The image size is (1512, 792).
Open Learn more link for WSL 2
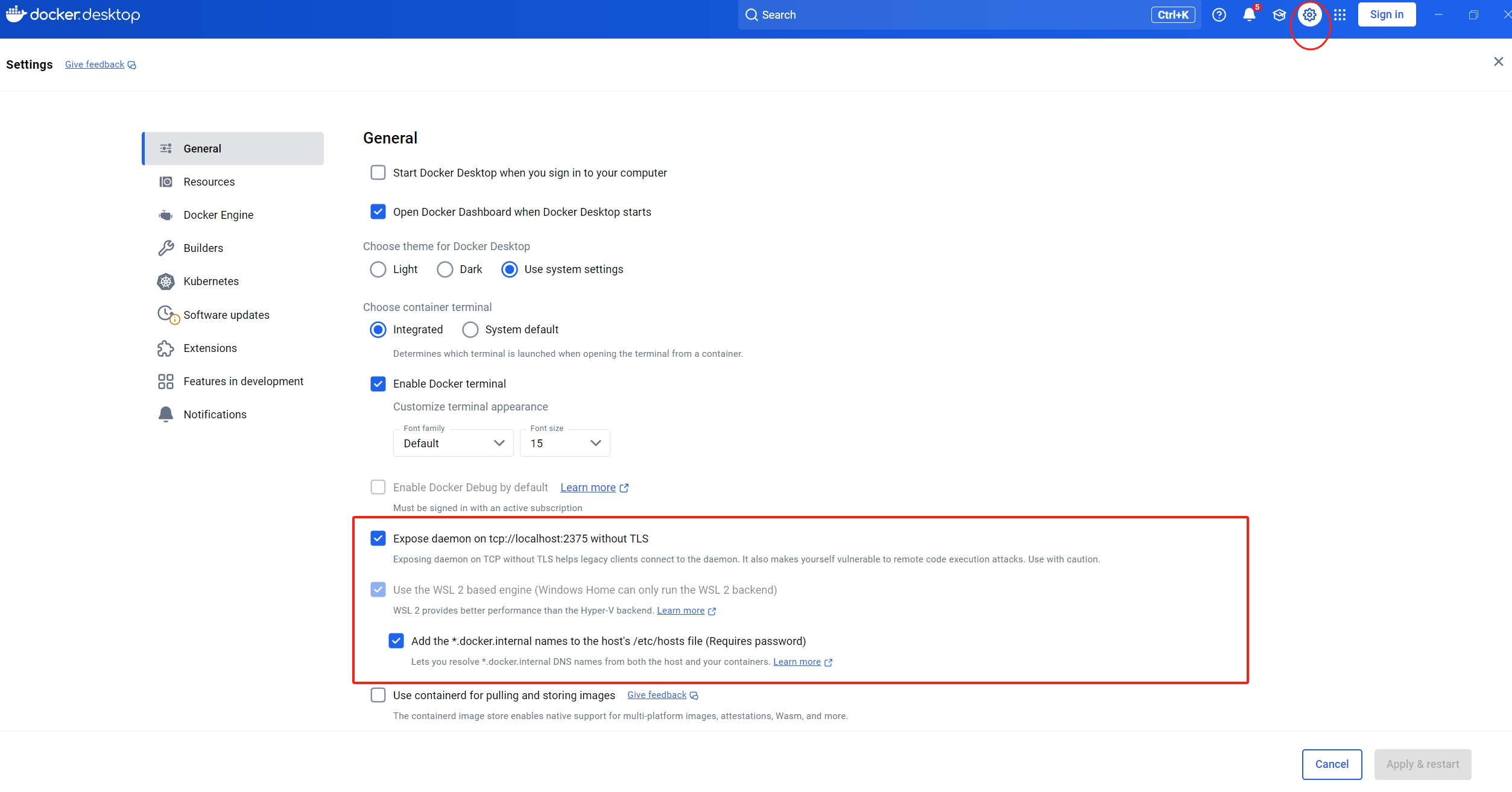pos(681,611)
